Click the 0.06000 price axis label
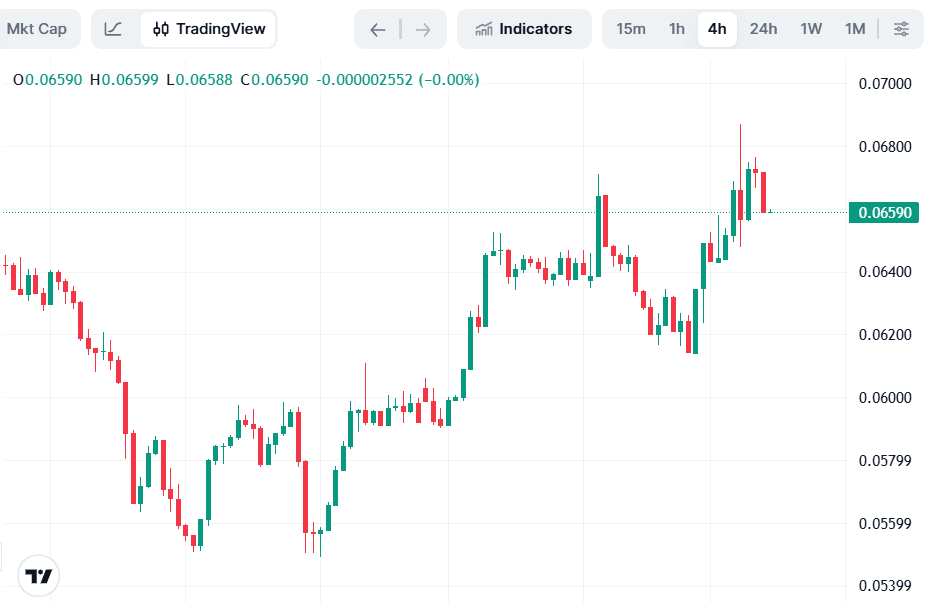 point(885,398)
